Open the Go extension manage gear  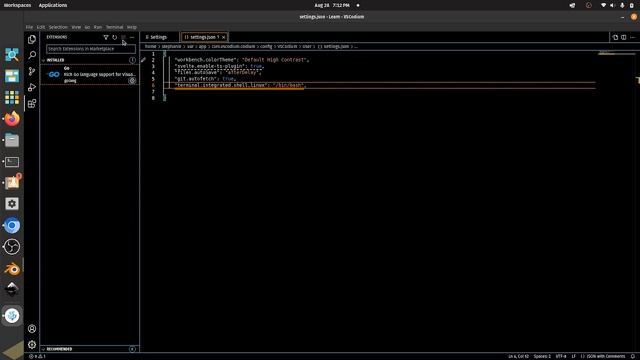pyautogui.click(x=132, y=80)
